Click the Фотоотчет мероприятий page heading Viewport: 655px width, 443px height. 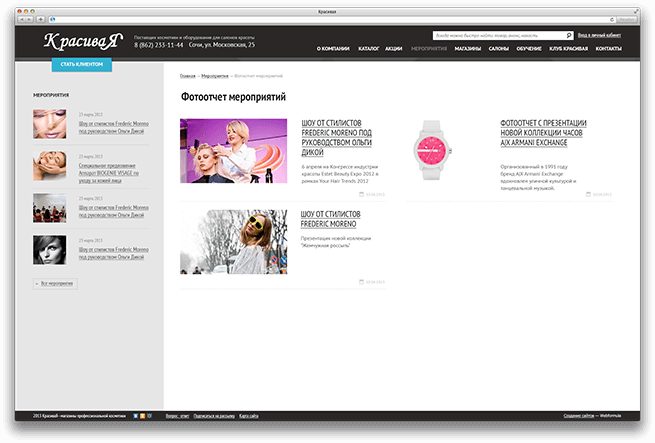(x=233, y=97)
